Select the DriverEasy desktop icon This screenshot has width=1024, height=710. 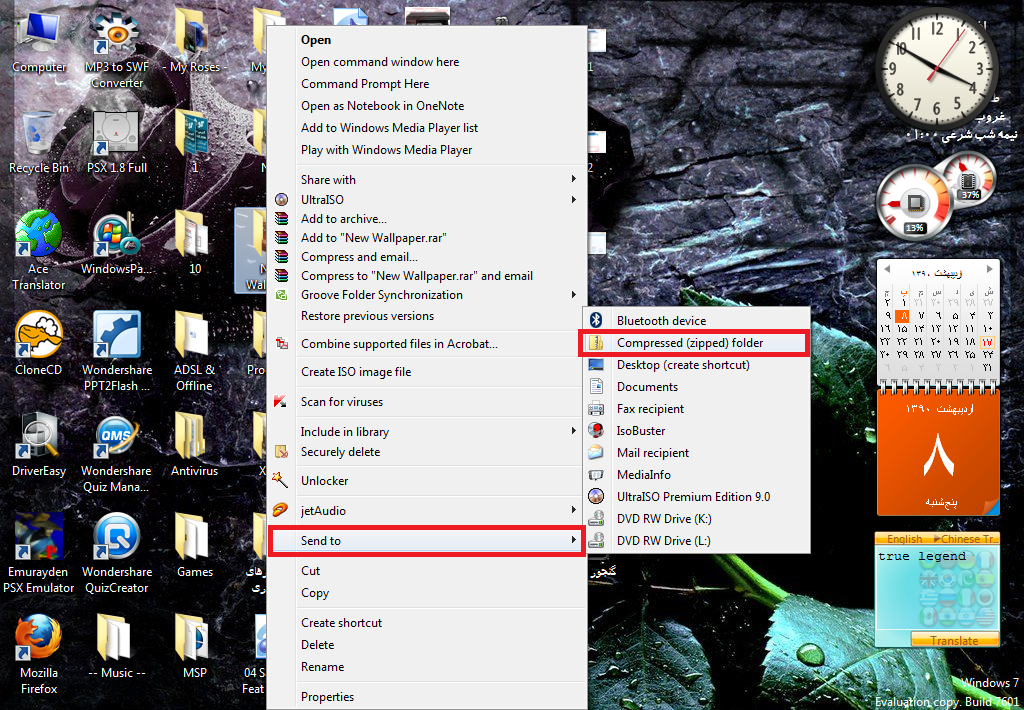pos(39,438)
